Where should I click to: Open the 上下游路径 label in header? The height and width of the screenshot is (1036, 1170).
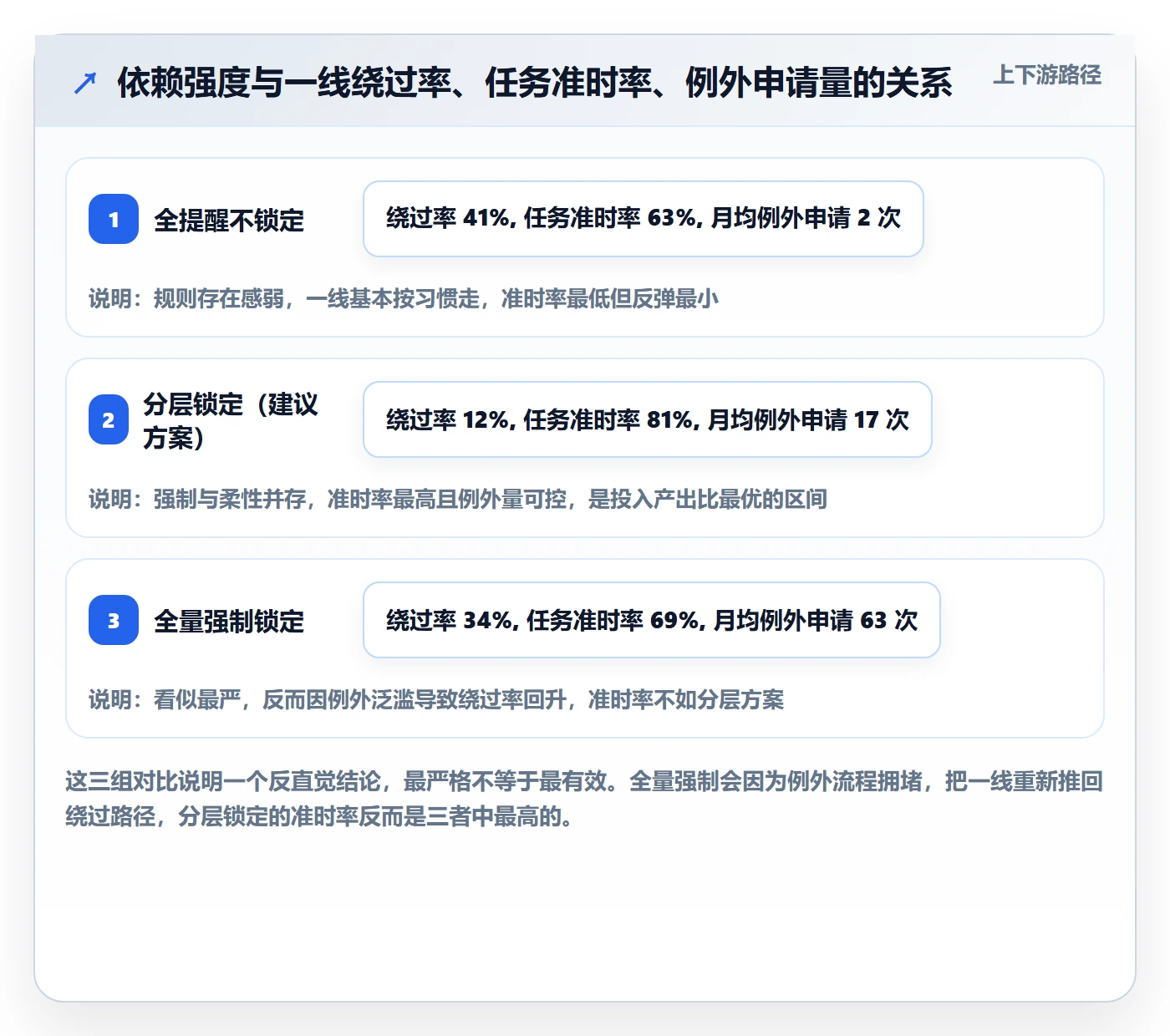click(1047, 75)
